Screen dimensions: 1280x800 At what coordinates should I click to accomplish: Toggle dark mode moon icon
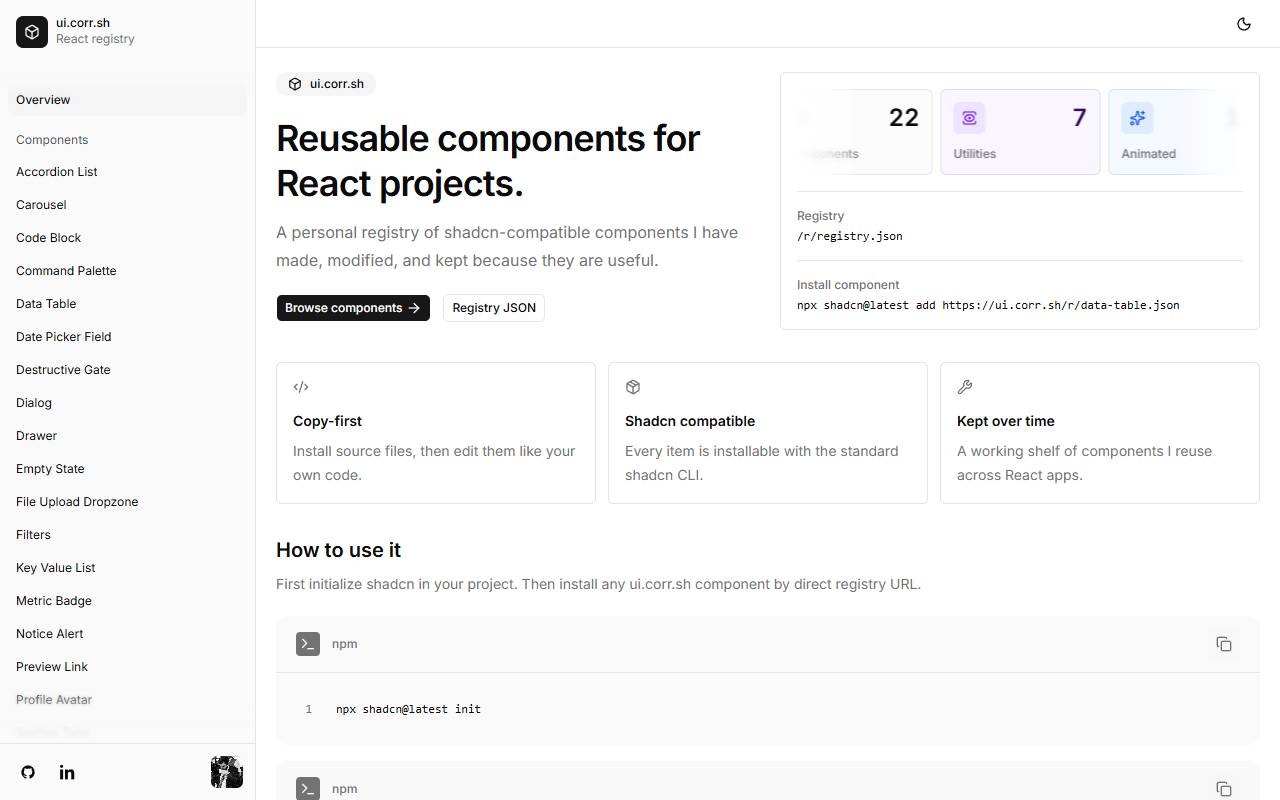(1244, 24)
